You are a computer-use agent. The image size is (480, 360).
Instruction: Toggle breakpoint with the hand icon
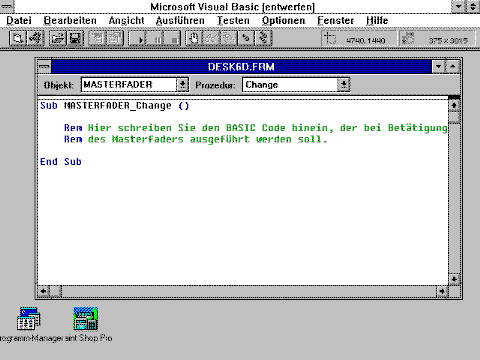click(x=194, y=38)
